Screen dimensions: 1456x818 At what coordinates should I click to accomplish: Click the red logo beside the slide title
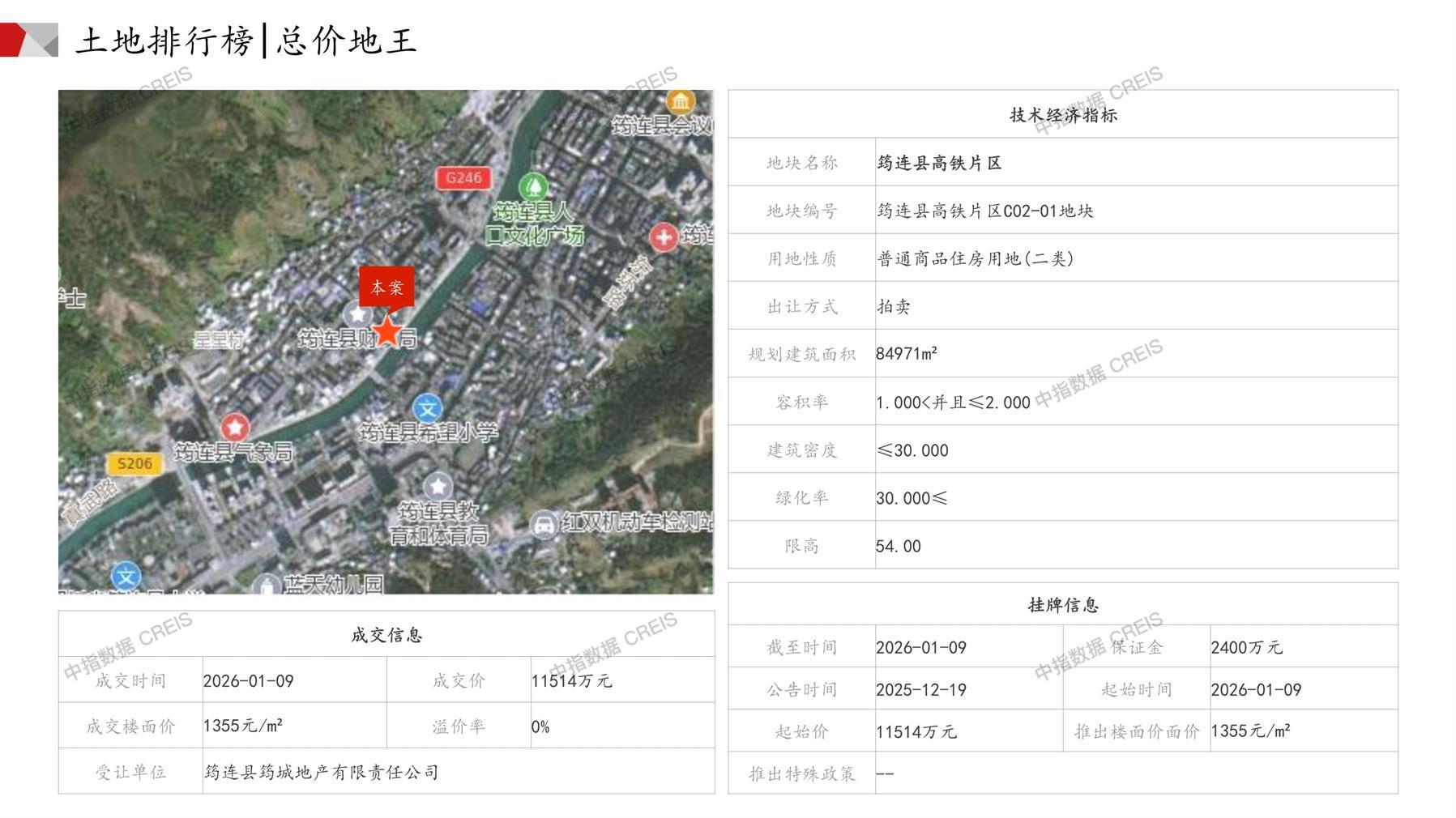click(x=29, y=40)
